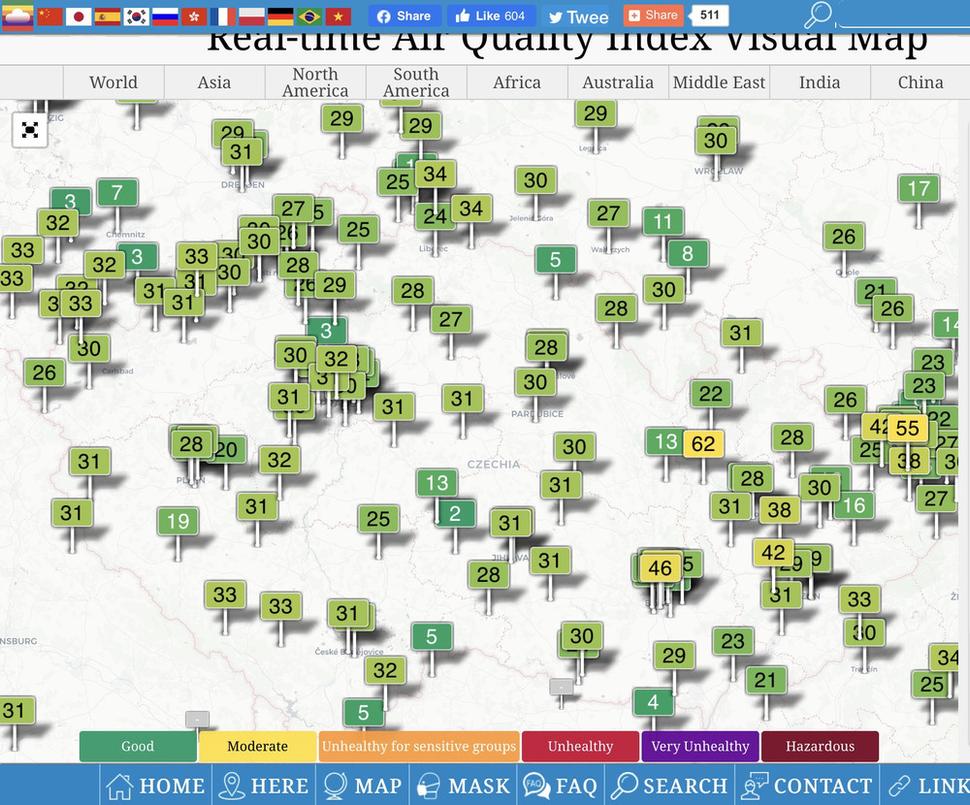This screenshot has width=970, height=805.
Task: Select the green 11 AQI marker
Action: point(663,222)
